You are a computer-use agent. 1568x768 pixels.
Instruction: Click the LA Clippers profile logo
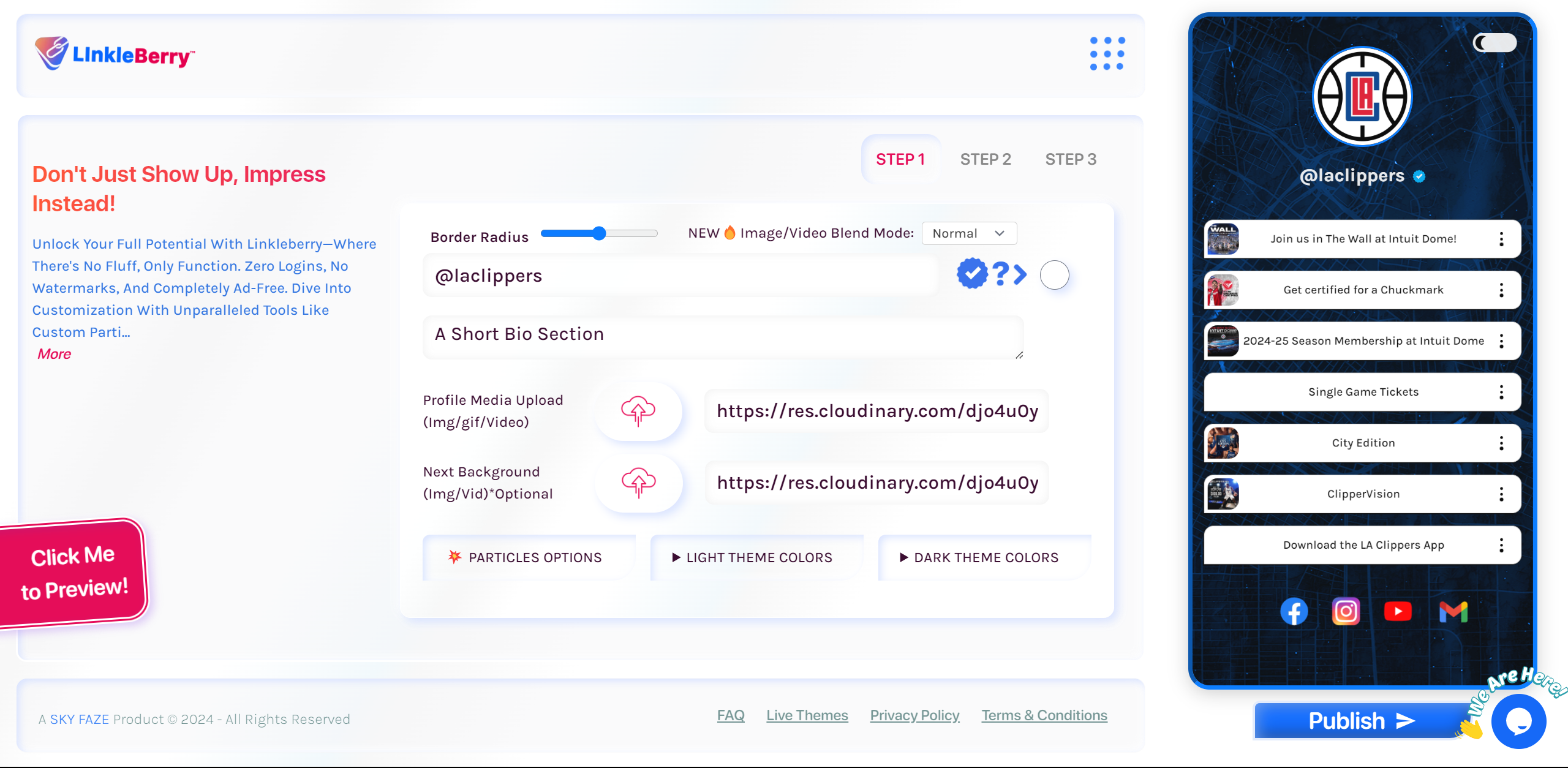pos(1362,97)
